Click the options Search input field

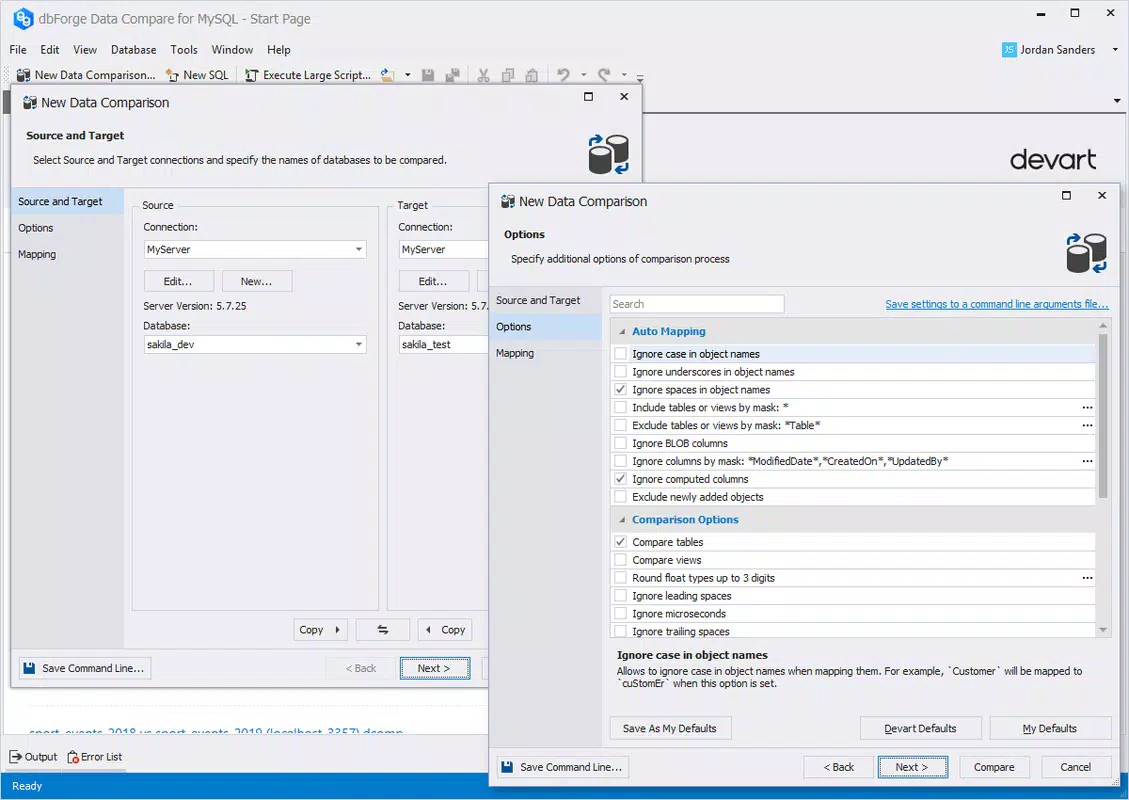697,304
